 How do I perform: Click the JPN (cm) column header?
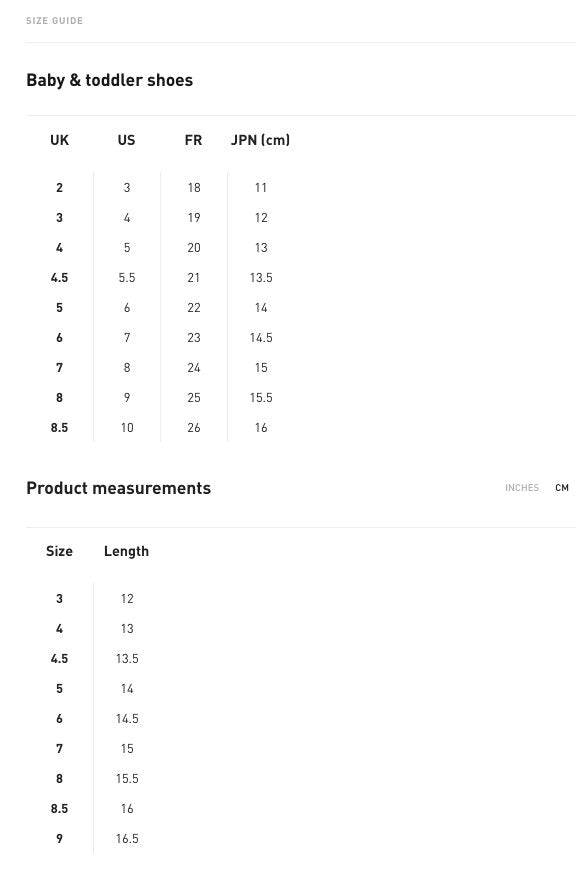tap(260, 140)
